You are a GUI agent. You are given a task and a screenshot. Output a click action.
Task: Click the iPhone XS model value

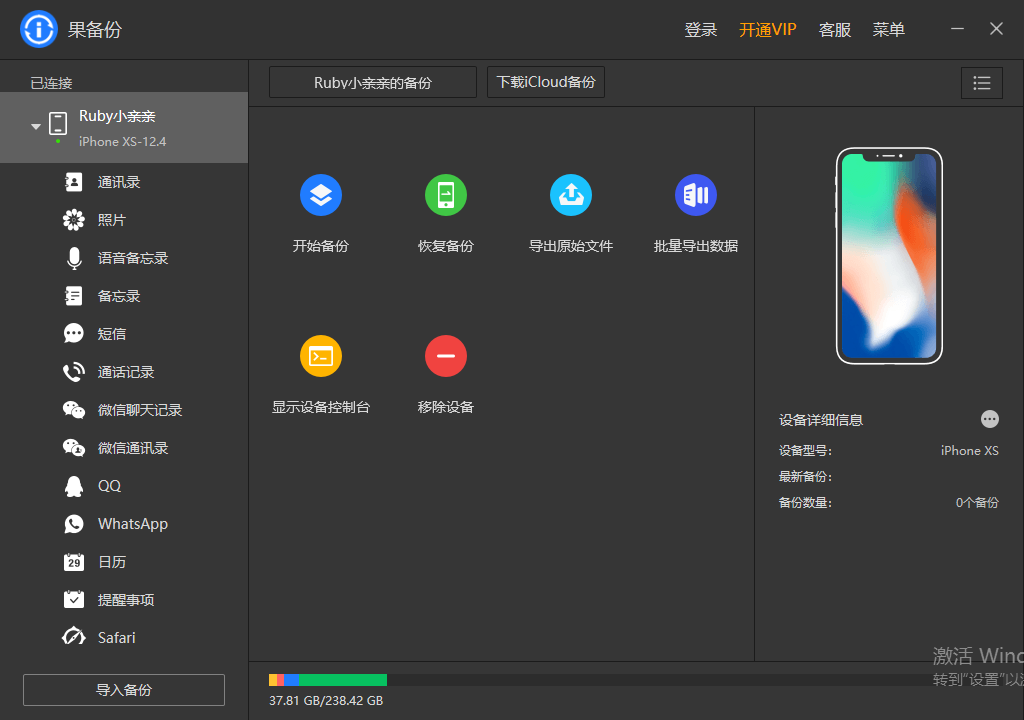tap(970, 450)
